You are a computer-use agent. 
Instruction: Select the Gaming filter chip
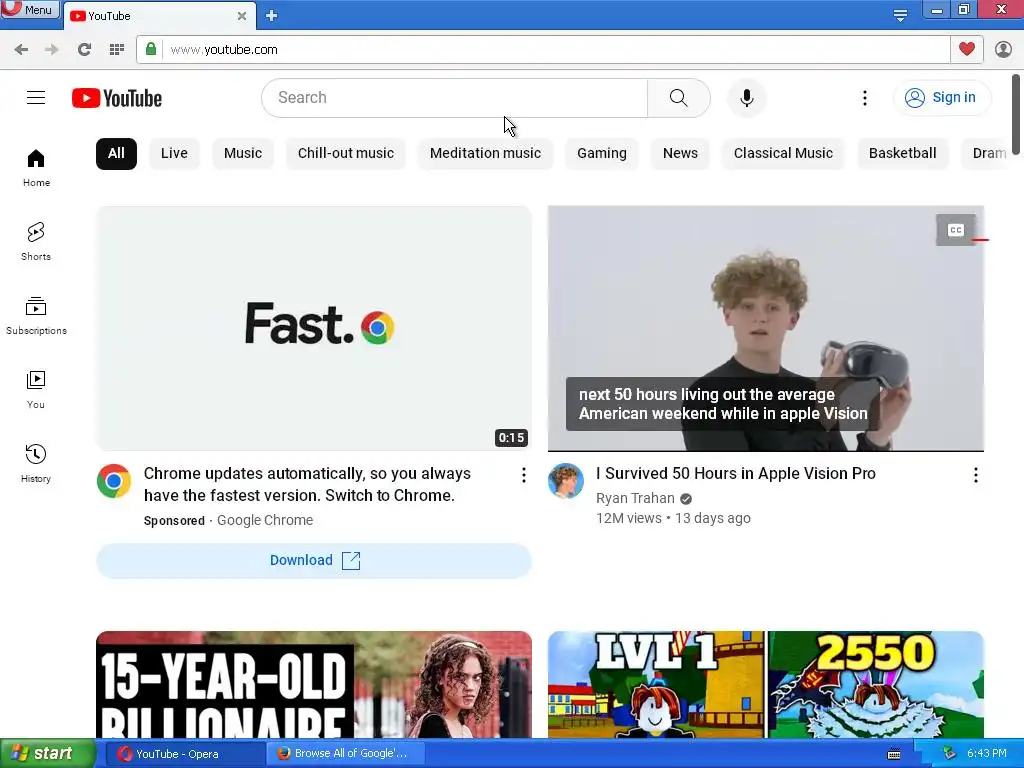[x=601, y=153]
